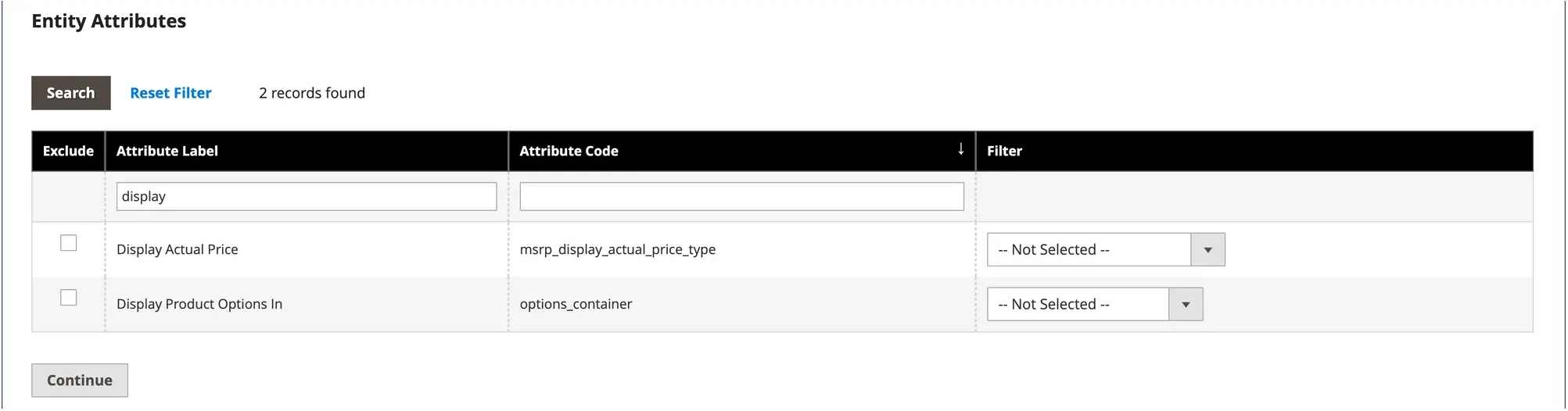This screenshot has height=411, width=1568.
Task: Click the Search button
Action: click(x=70, y=93)
